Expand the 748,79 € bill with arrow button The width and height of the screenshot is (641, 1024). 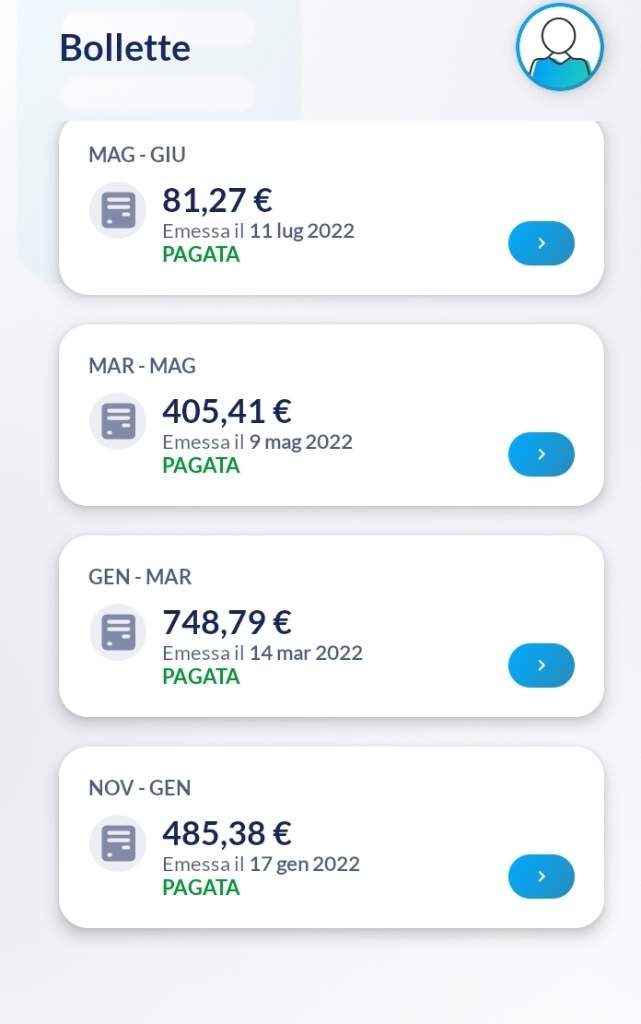tap(541, 665)
